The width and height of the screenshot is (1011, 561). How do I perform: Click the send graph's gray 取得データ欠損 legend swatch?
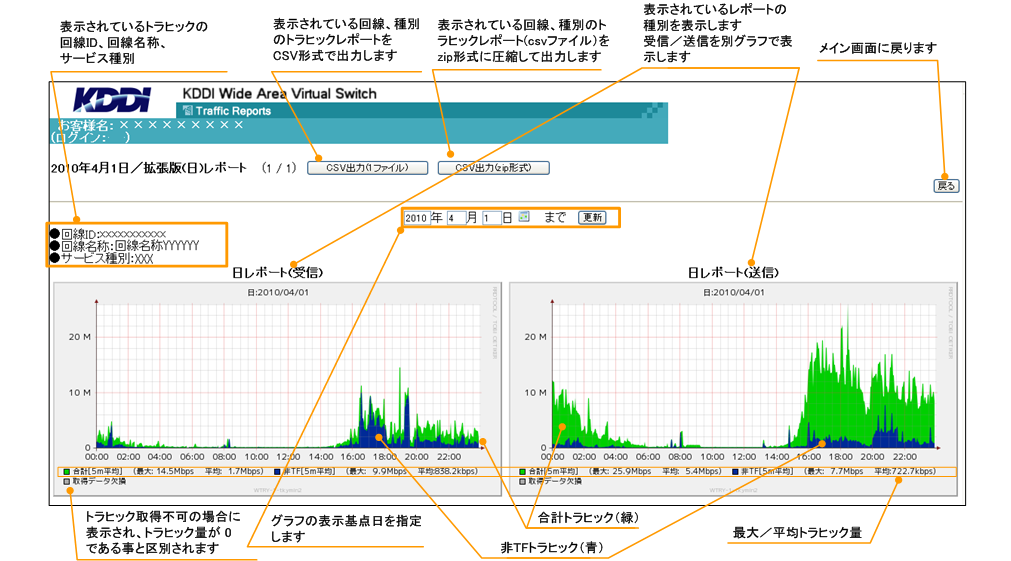pos(523,481)
